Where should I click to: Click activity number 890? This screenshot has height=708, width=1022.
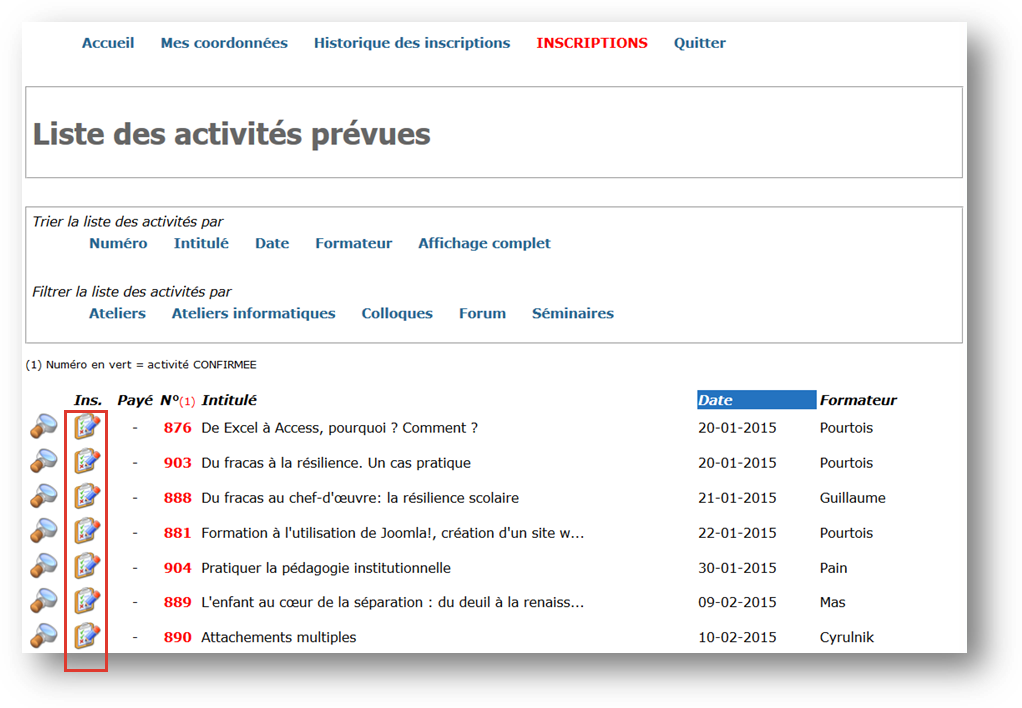[177, 637]
